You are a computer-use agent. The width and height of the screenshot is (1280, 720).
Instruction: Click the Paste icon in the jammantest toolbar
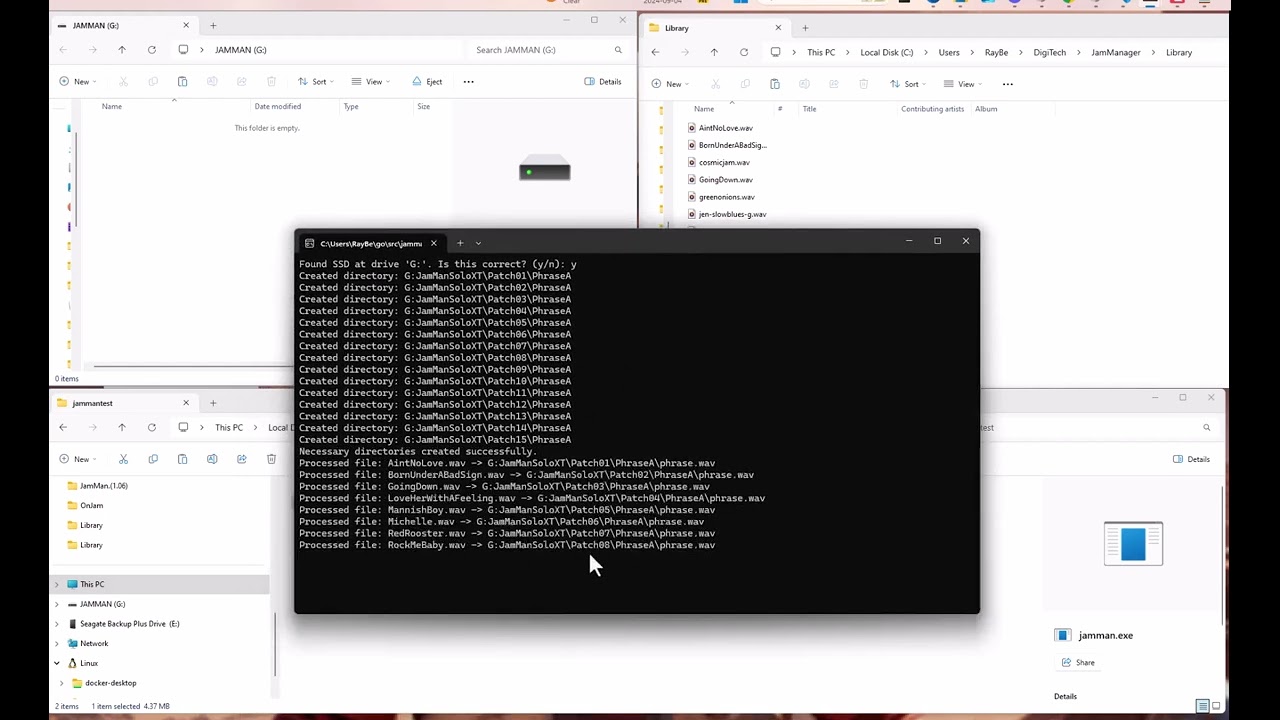pyautogui.click(x=182, y=459)
